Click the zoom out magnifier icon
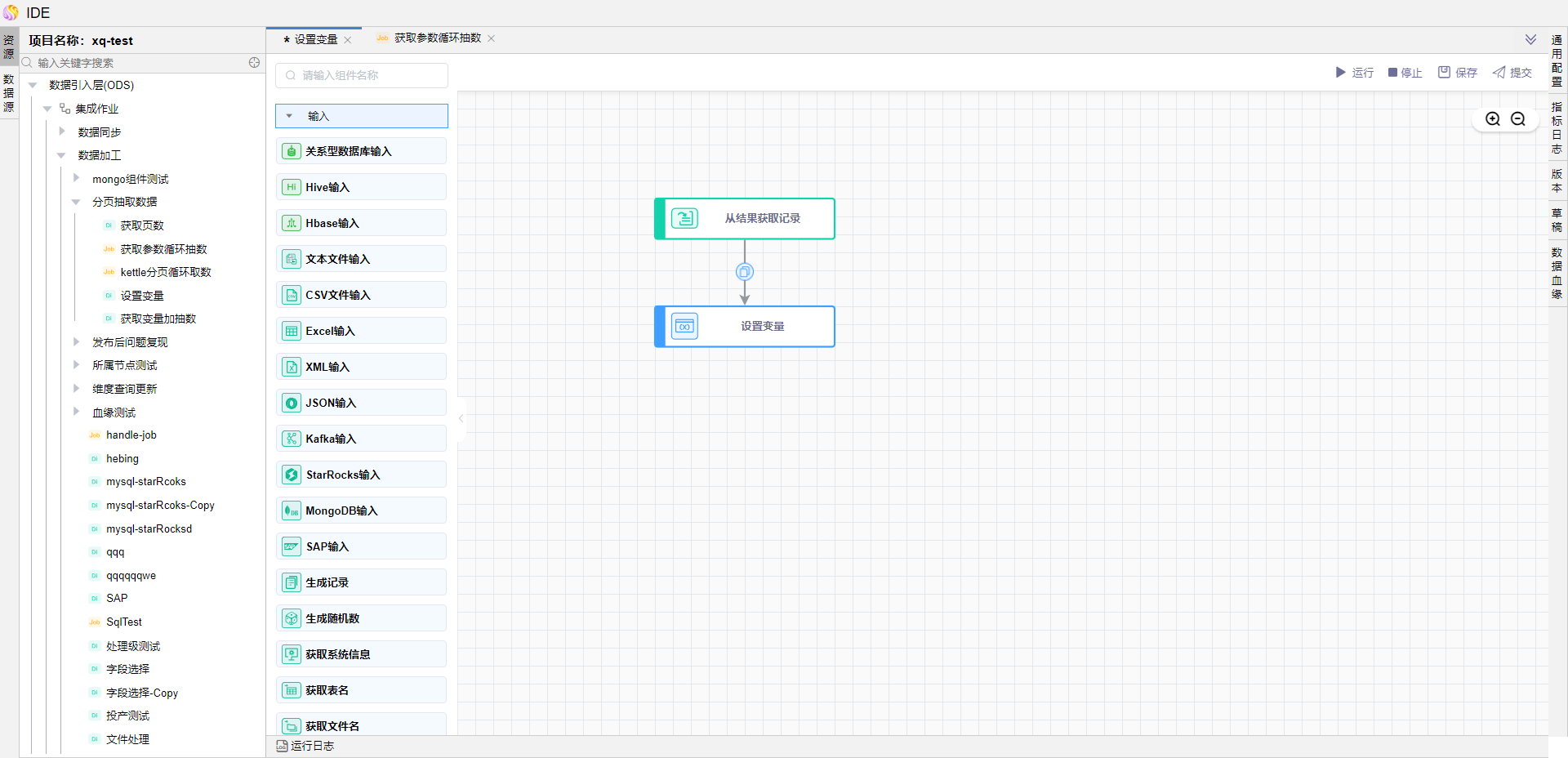Image resolution: width=1568 pixels, height=758 pixels. tap(1517, 119)
